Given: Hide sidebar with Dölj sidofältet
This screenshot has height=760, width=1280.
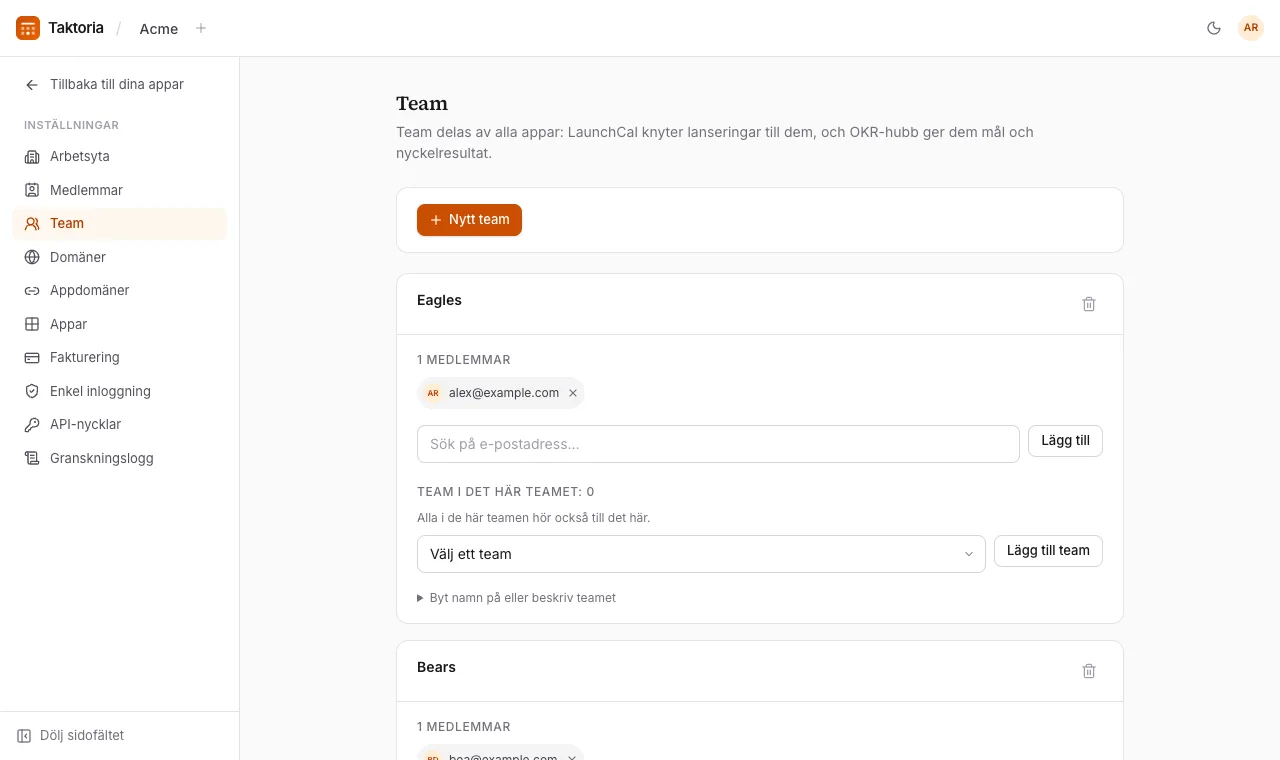Looking at the screenshot, I should pyautogui.click(x=70, y=735).
